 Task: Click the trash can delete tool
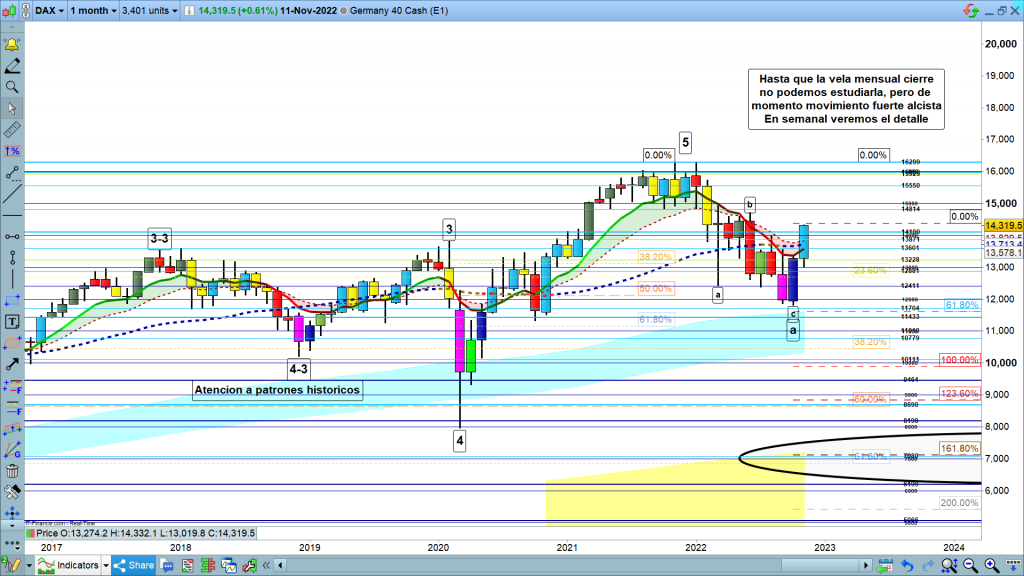tap(12, 471)
